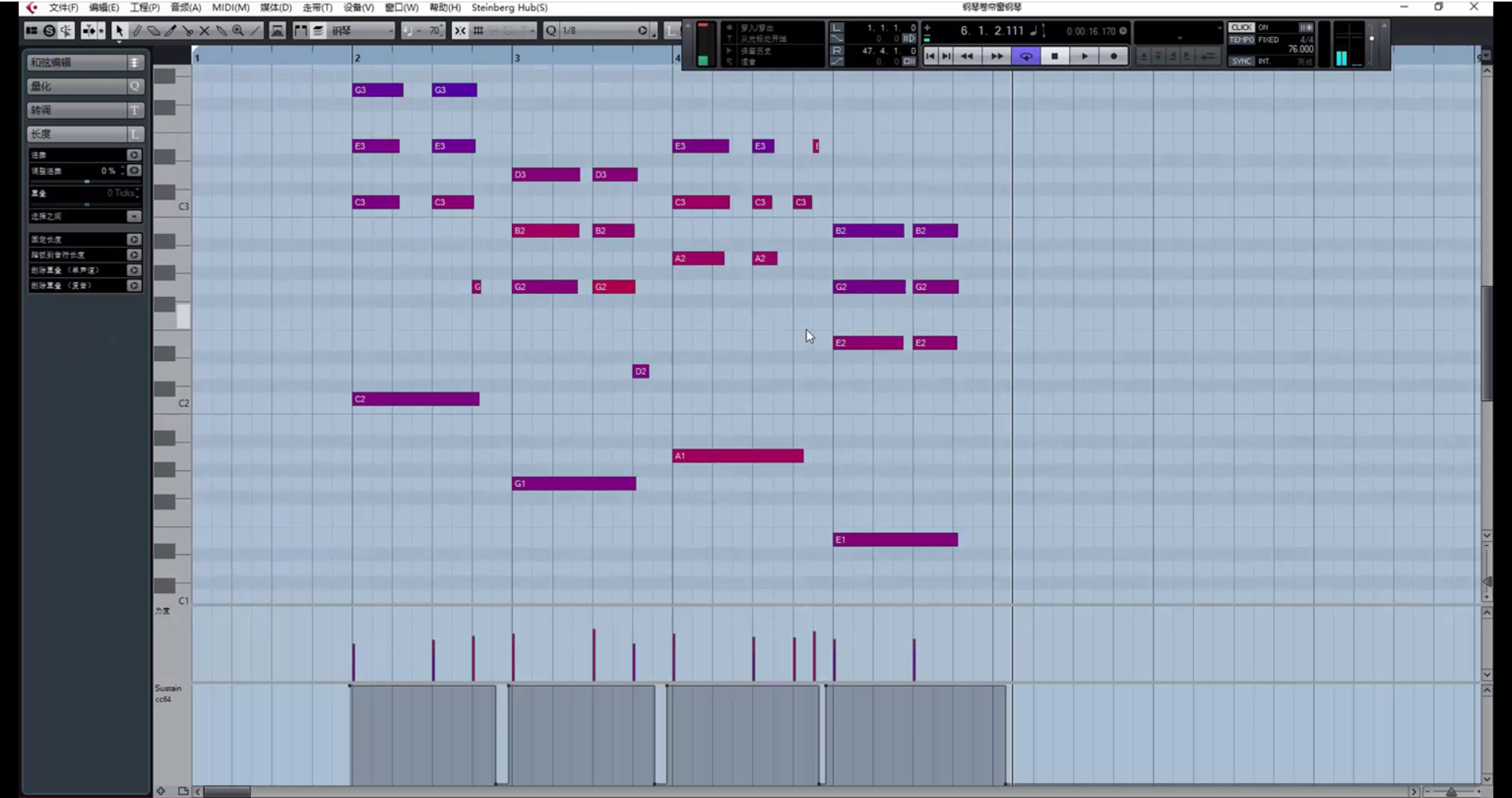Toggle the SYNC button
The width and height of the screenshot is (1512, 798).
pyautogui.click(x=1242, y=61)
